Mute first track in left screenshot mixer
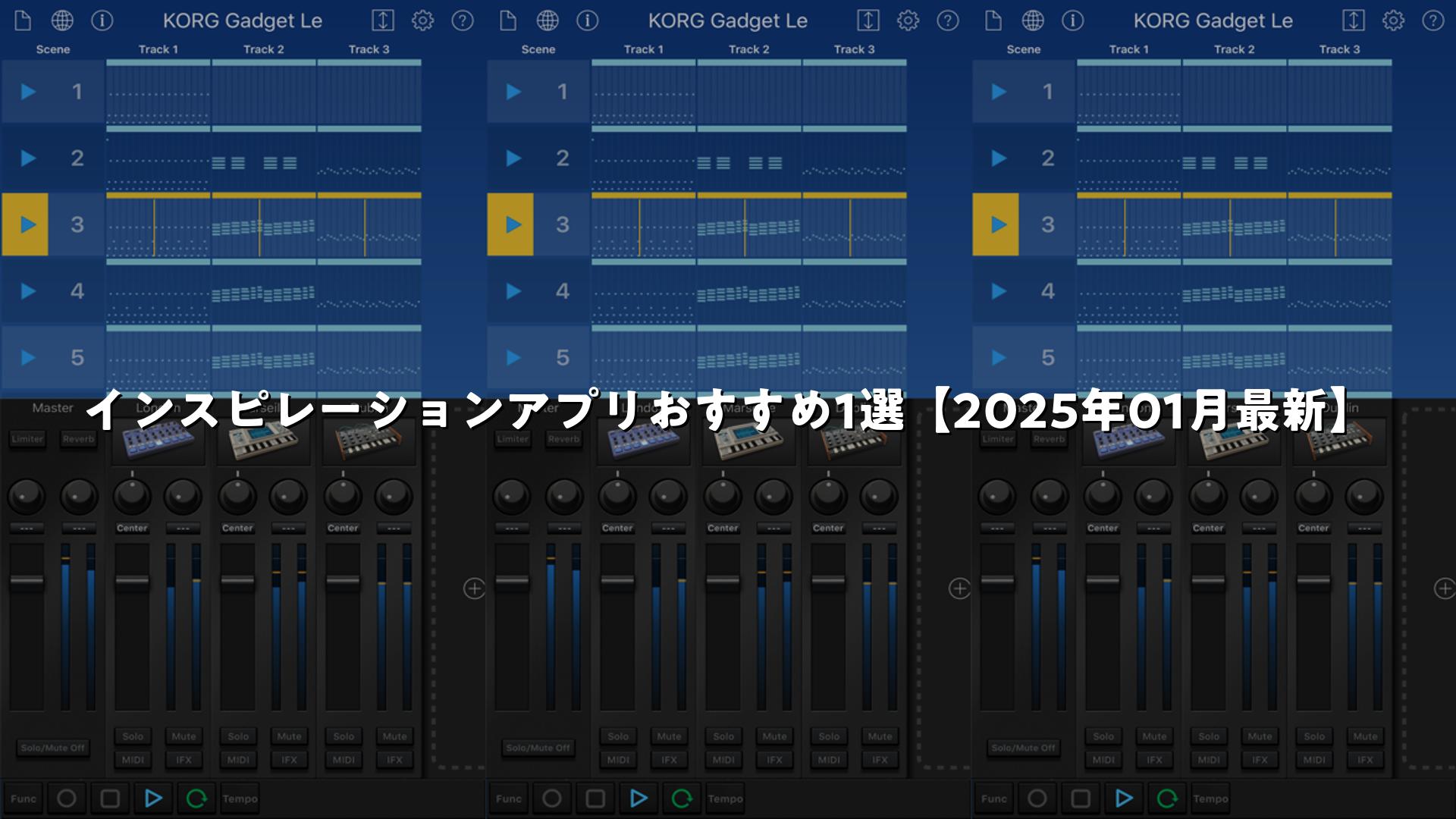1456x819 pixels. [184, 736]
